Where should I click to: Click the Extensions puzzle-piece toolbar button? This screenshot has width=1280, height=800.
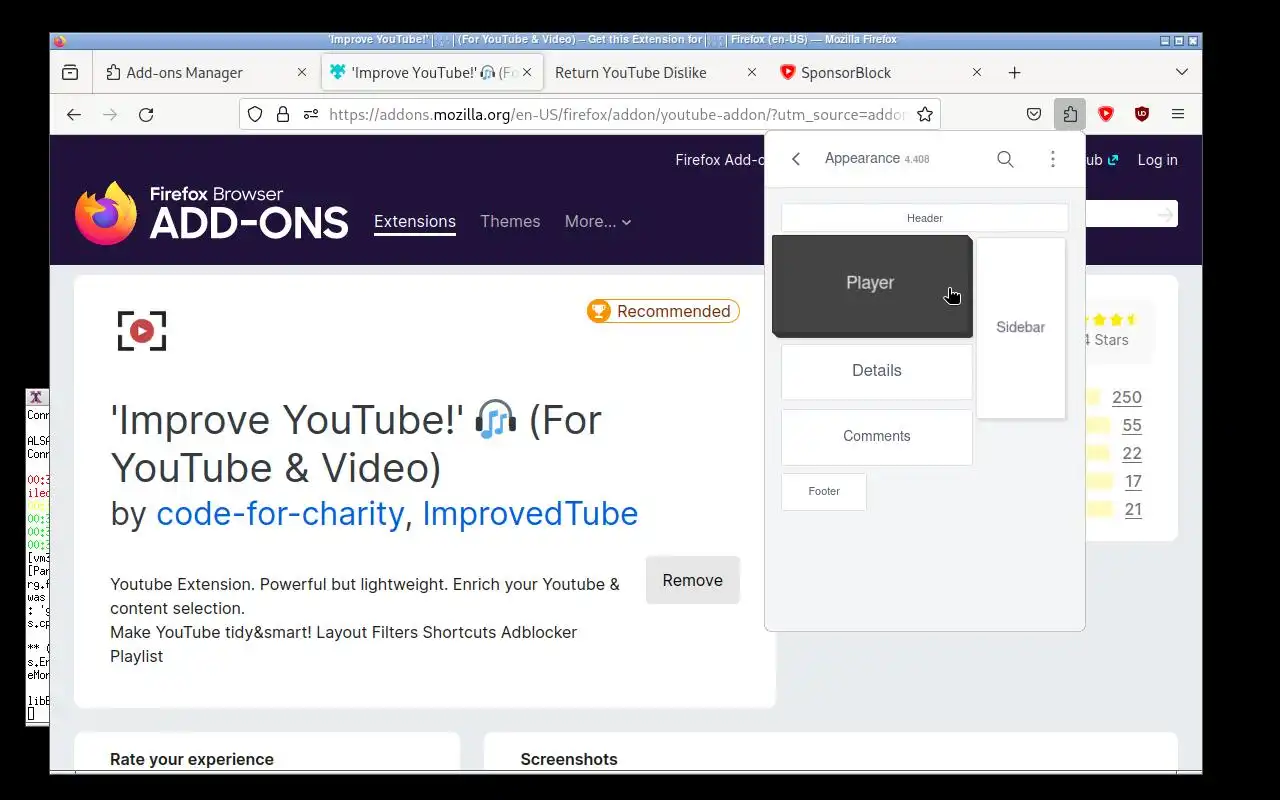click(x=1070, y=114)
